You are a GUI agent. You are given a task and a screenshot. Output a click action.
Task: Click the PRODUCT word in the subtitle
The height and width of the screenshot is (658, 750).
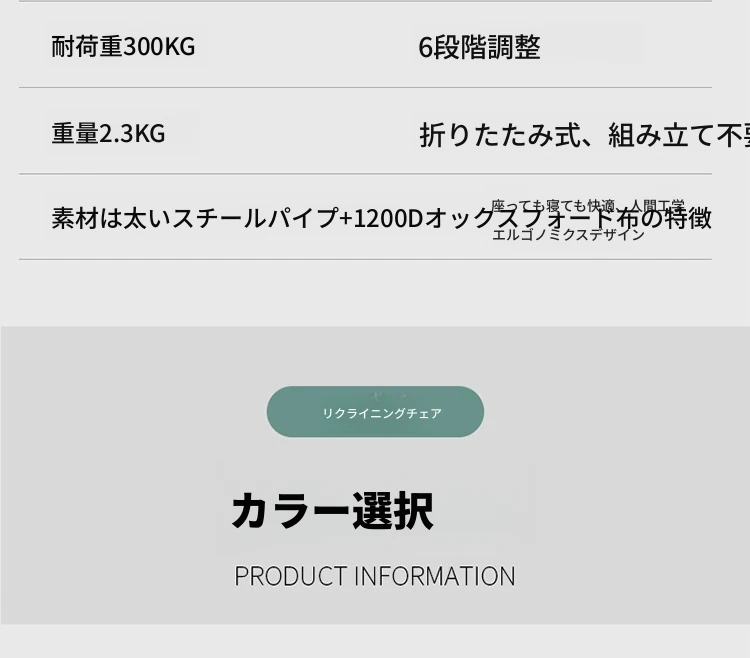pos(290,576)
